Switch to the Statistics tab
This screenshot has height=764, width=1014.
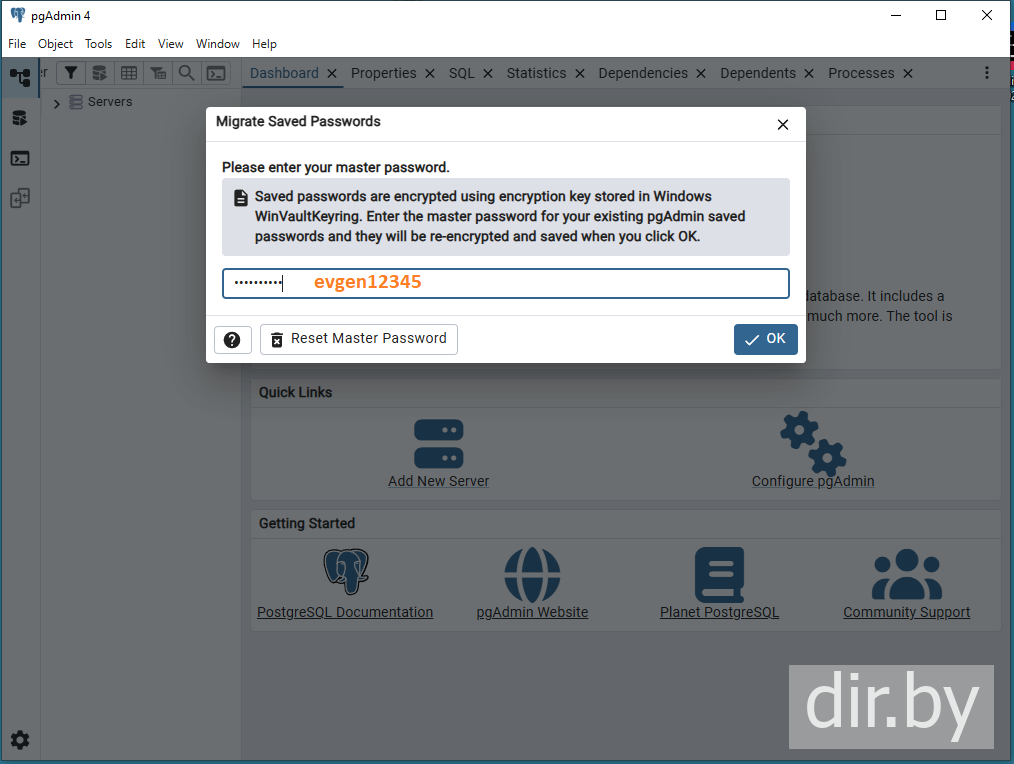click(x=536, y=73)
